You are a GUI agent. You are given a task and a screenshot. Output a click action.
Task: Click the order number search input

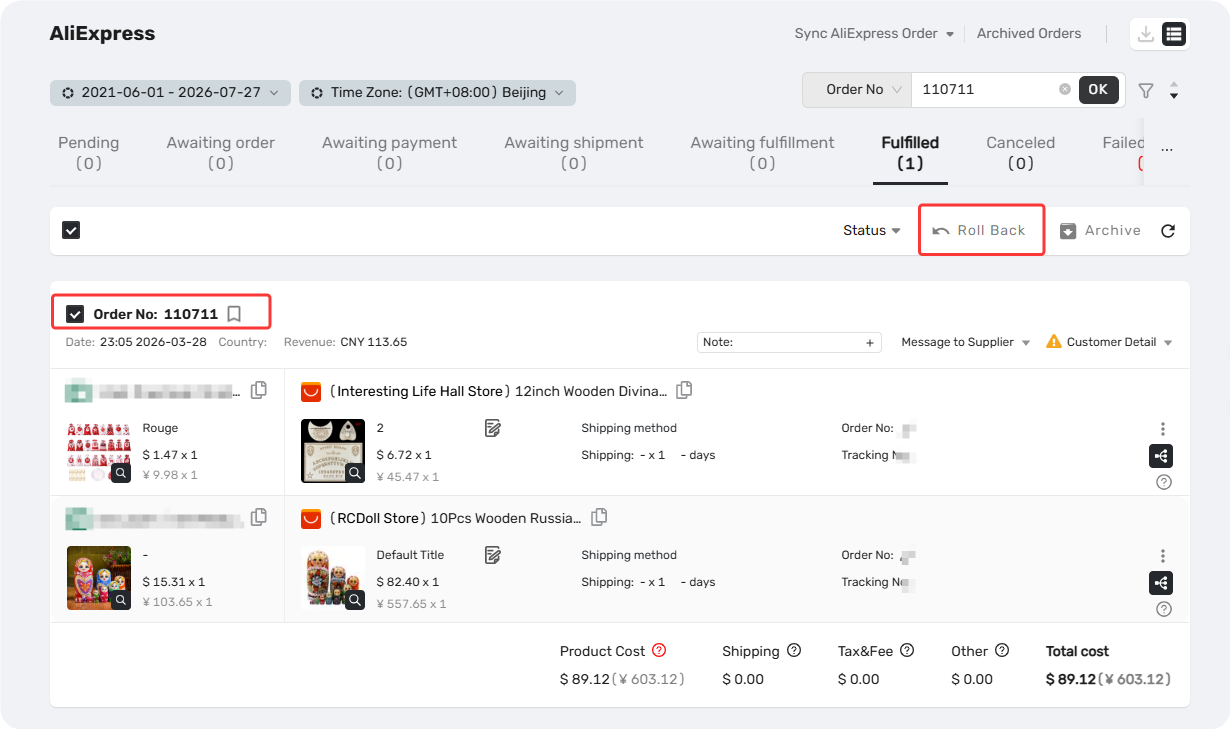(x=985, y=89)
